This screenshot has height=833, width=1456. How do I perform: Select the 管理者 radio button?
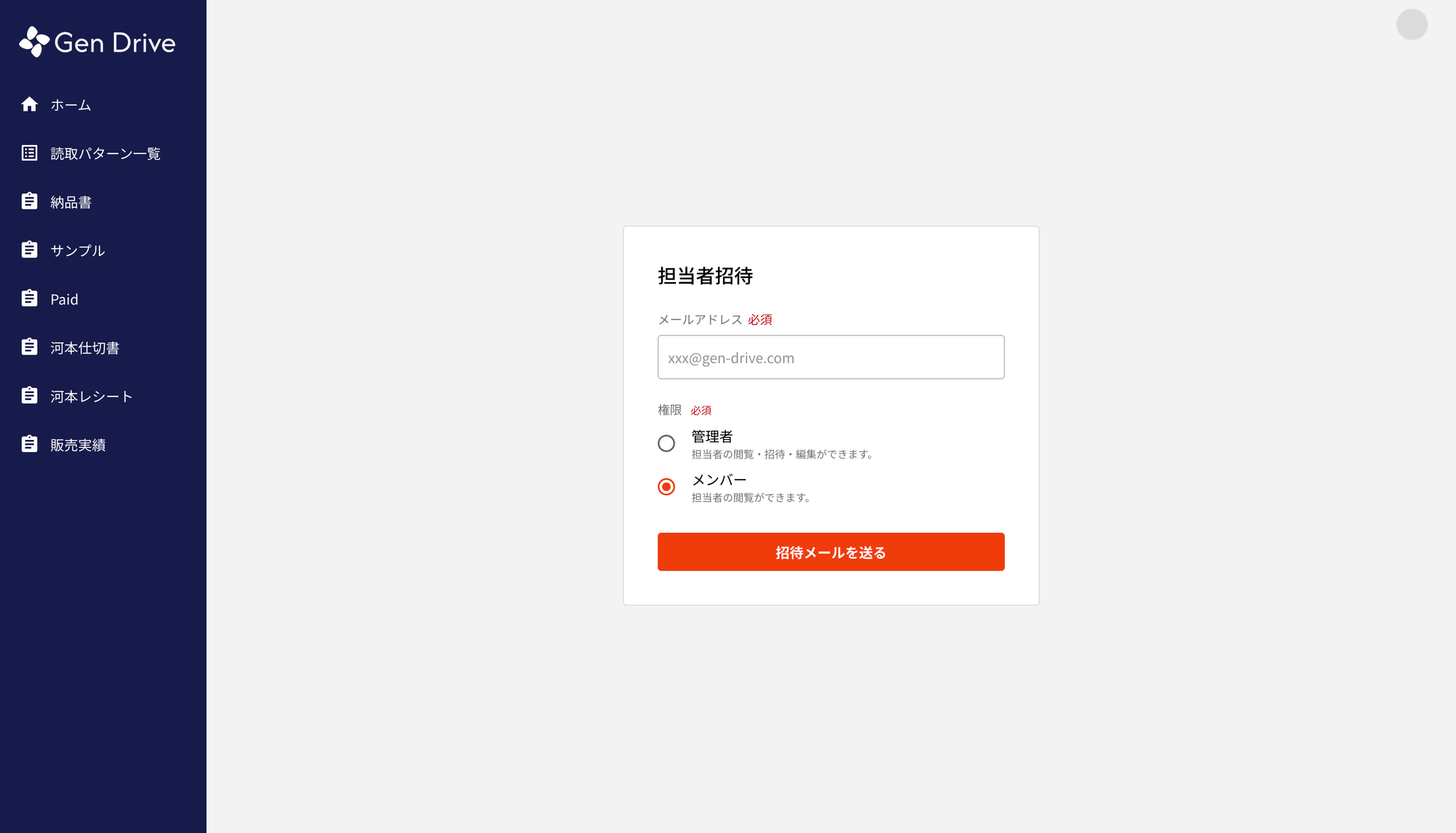point(666,444)
